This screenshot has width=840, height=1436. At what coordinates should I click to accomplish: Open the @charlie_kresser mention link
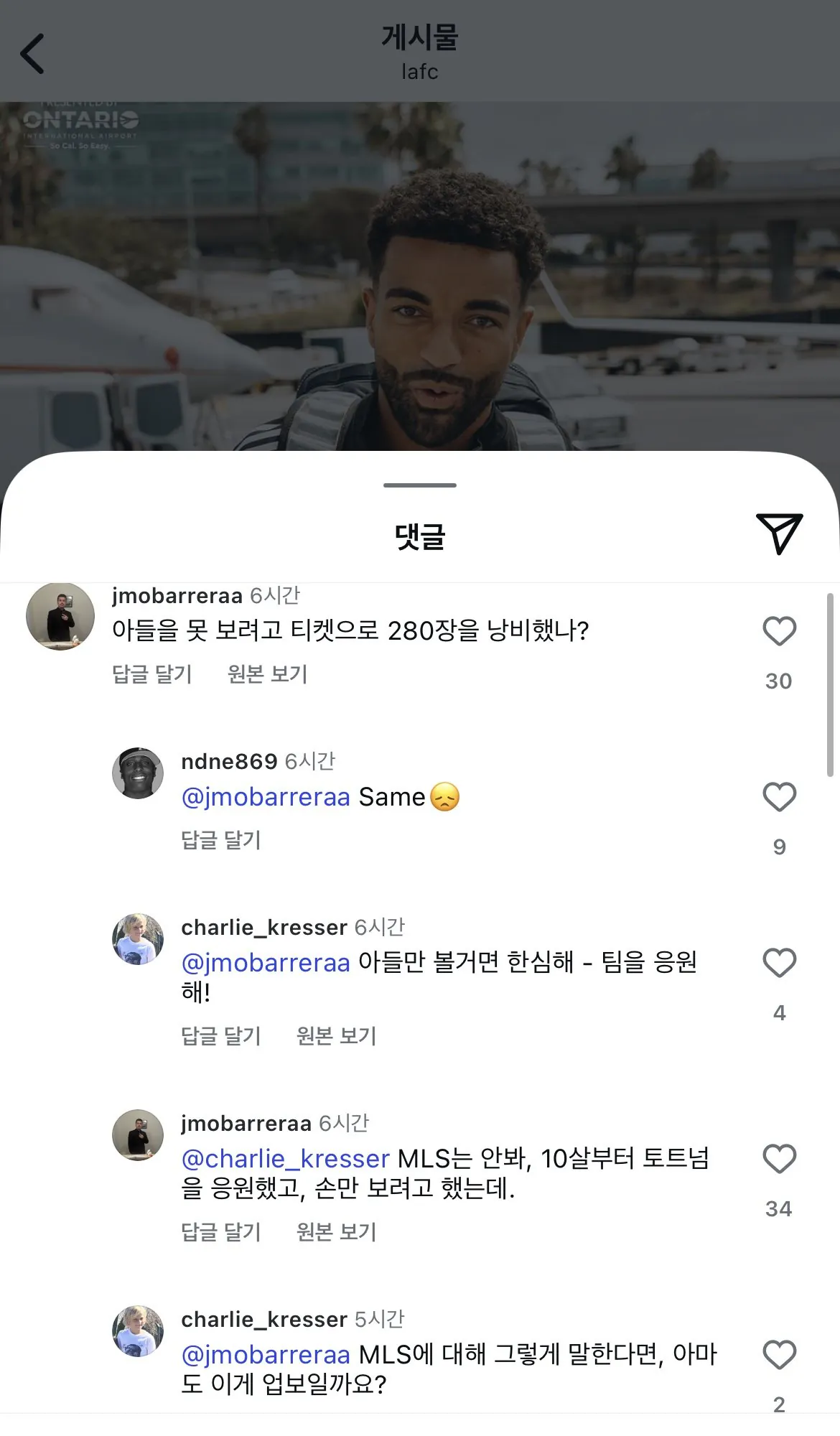[285, 1159]
